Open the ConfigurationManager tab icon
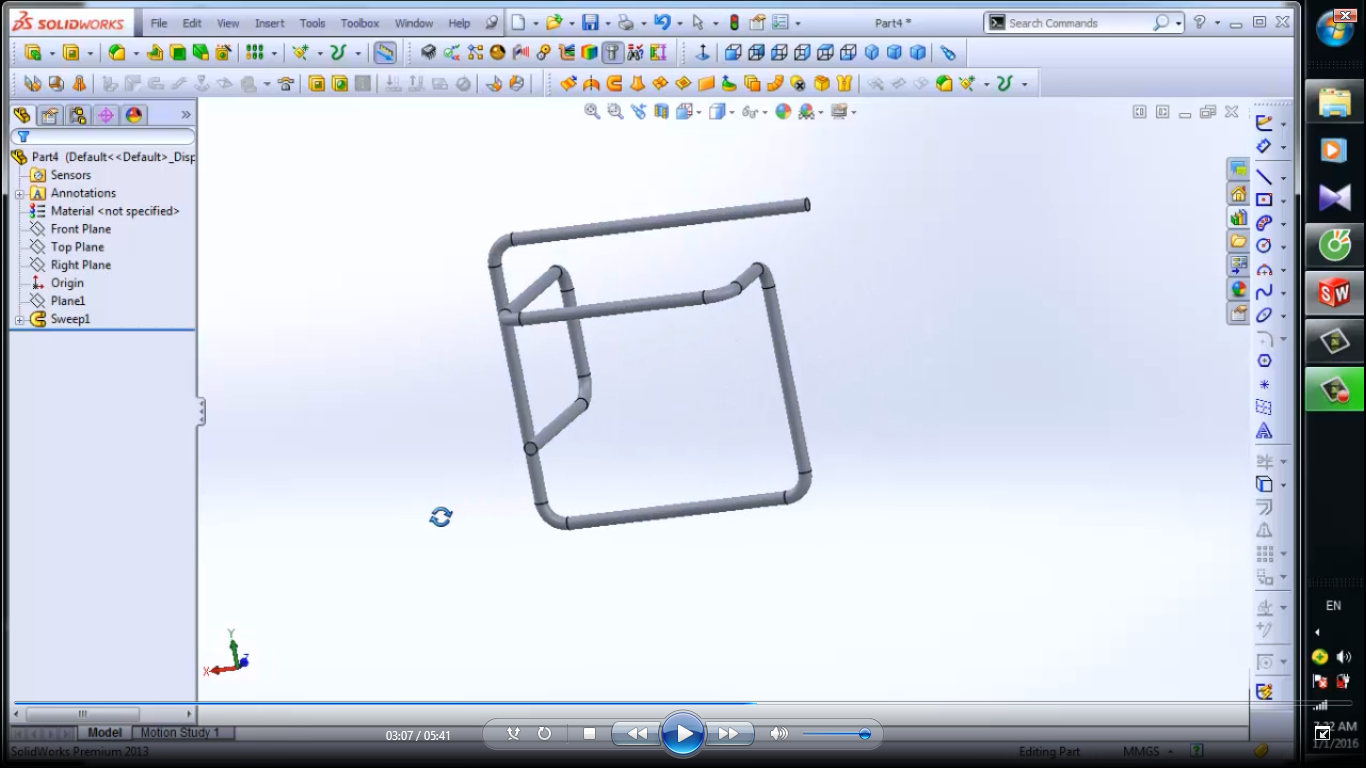This screenshot has height=768, width=1366. tap(77, 116)
